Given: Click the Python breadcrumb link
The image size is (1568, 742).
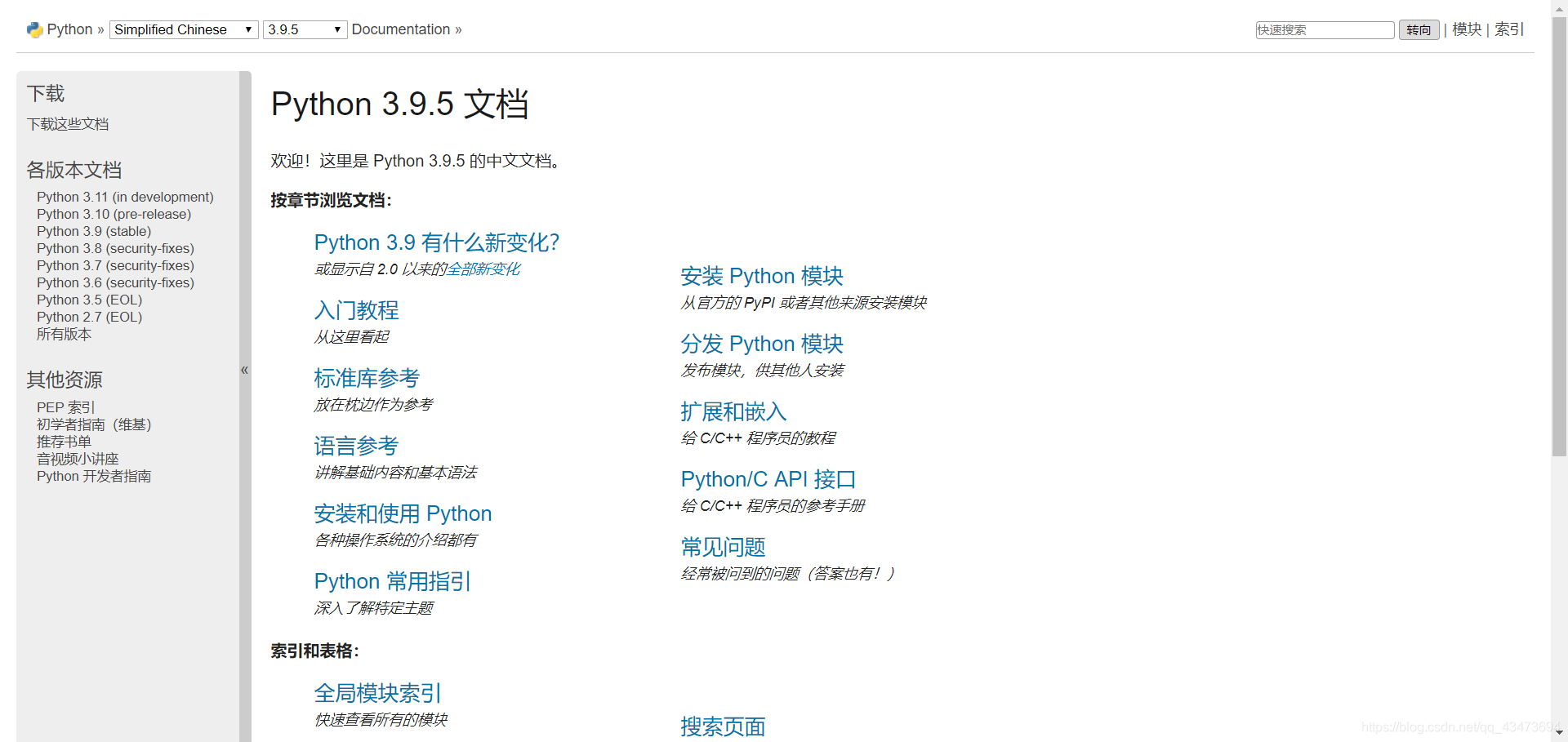Looking at the screenshot, I should point(69,29).
